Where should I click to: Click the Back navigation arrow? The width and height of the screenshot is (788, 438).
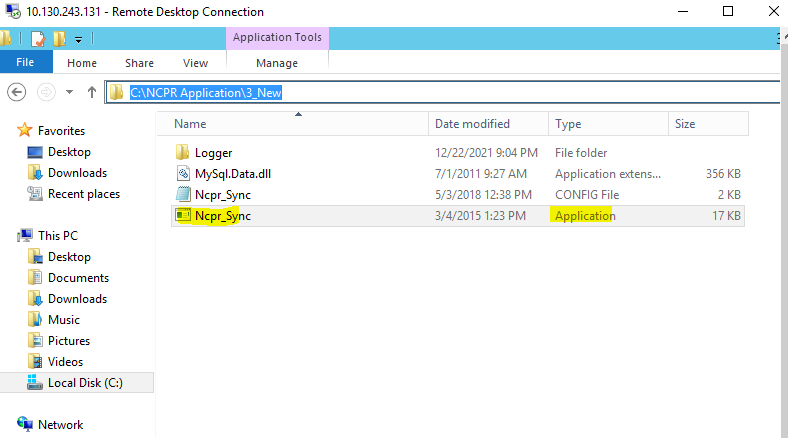click(x=17, y=92)
